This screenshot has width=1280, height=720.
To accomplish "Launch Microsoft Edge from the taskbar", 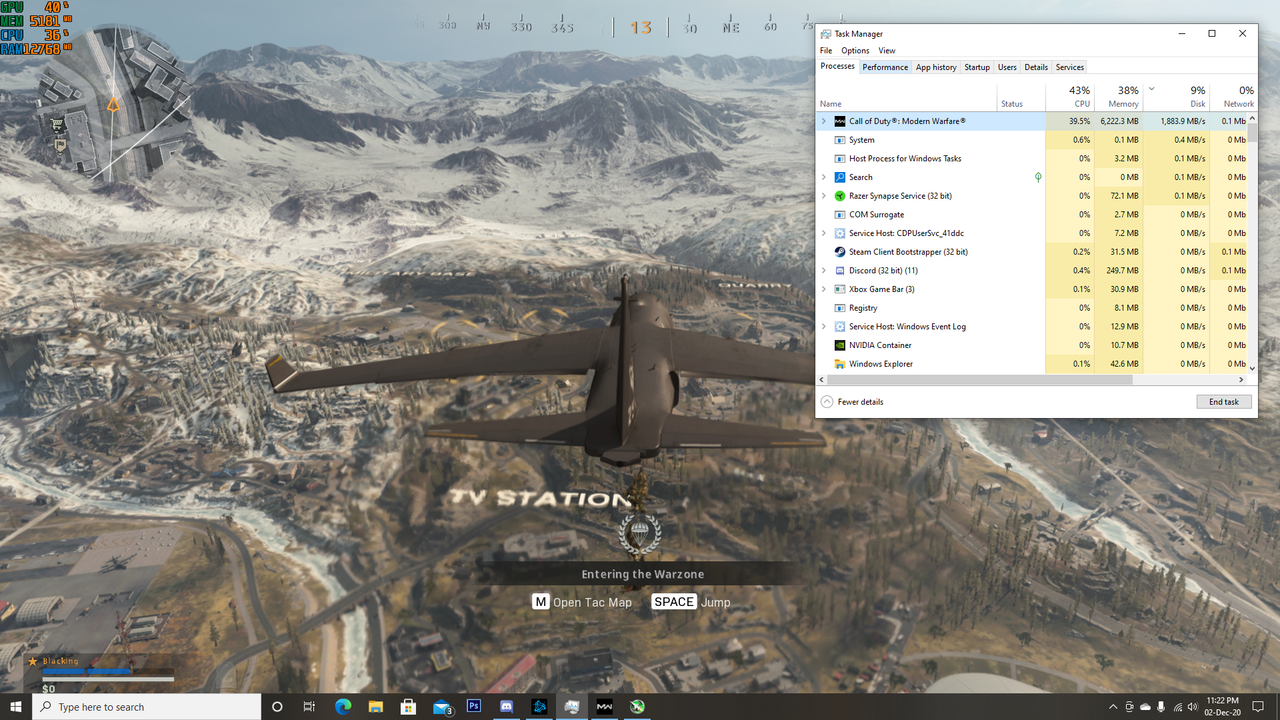I will (343, 707).
